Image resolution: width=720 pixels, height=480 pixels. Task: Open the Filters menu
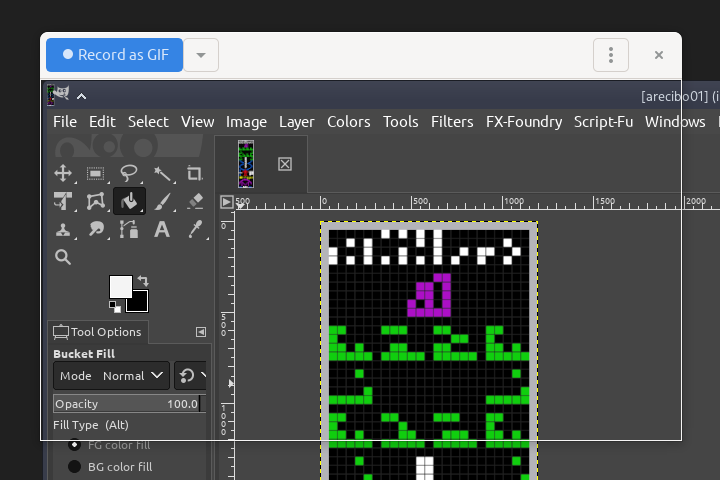(x=452, y=122)
